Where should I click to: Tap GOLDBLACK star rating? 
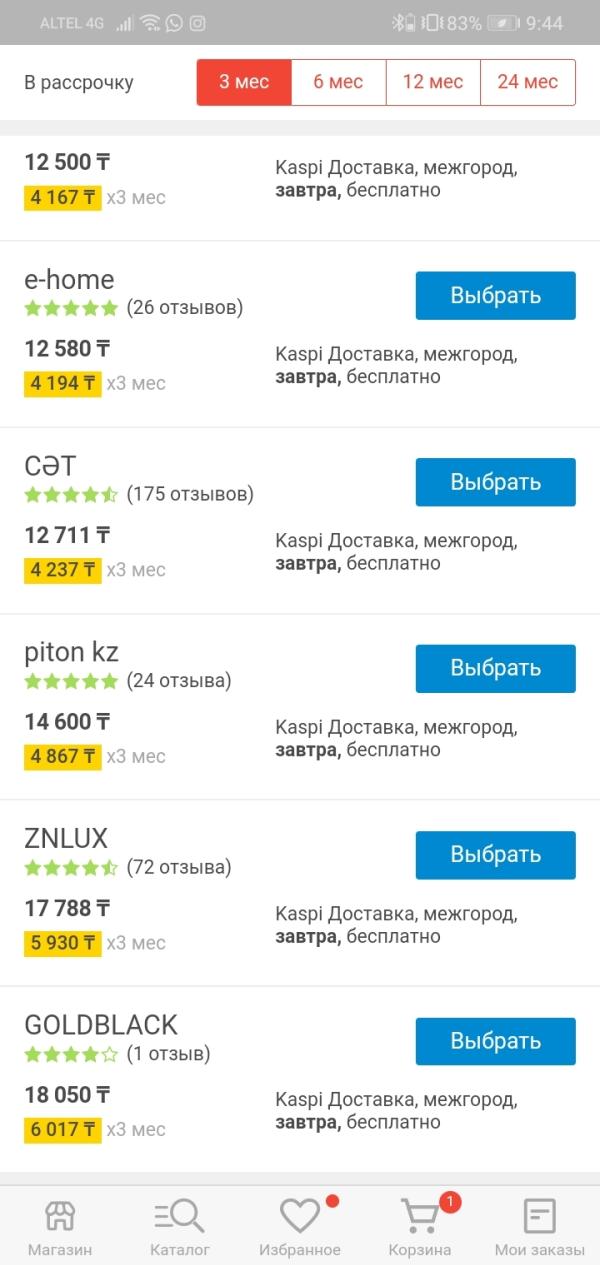point(71,1054)
